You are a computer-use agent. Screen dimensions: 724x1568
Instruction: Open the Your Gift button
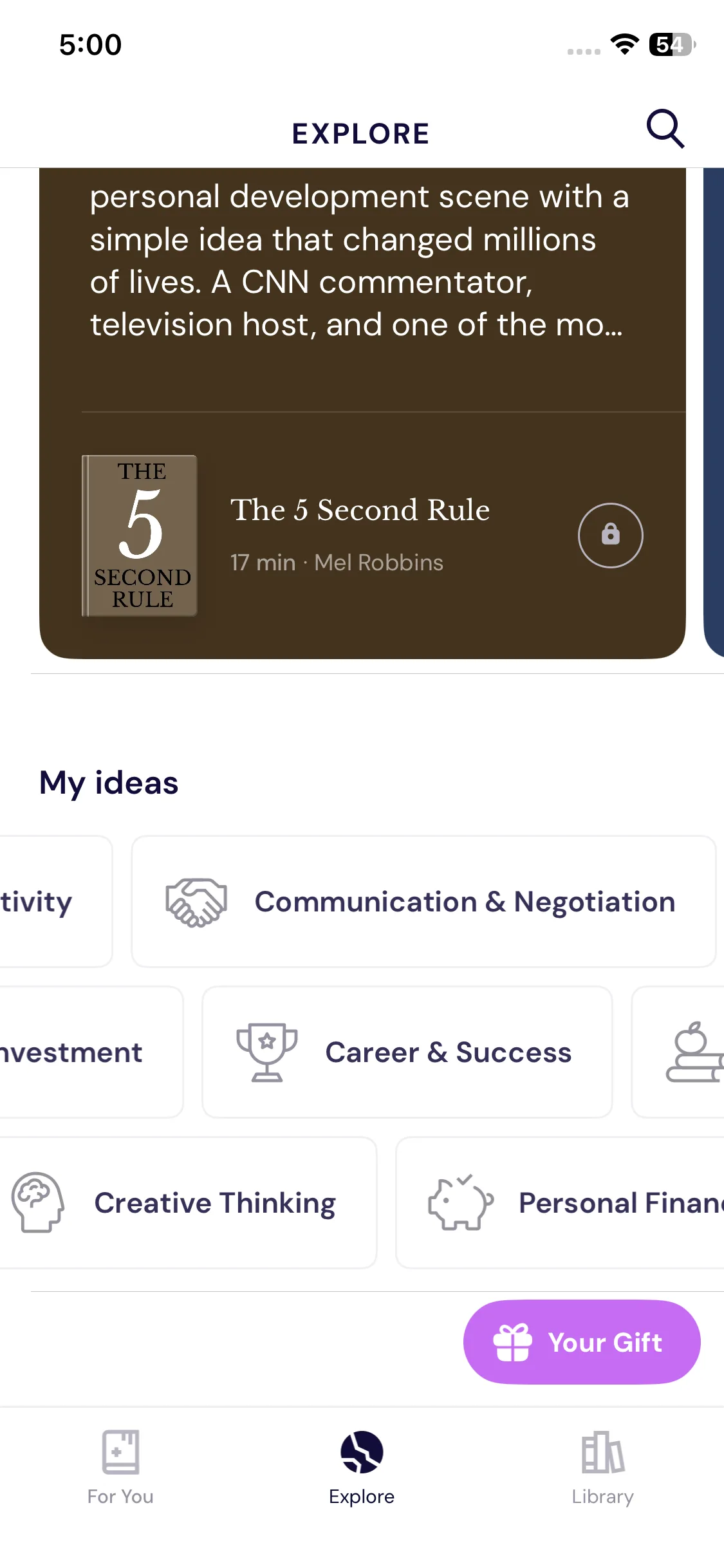pyautogui.click(x=581, y=1342)
